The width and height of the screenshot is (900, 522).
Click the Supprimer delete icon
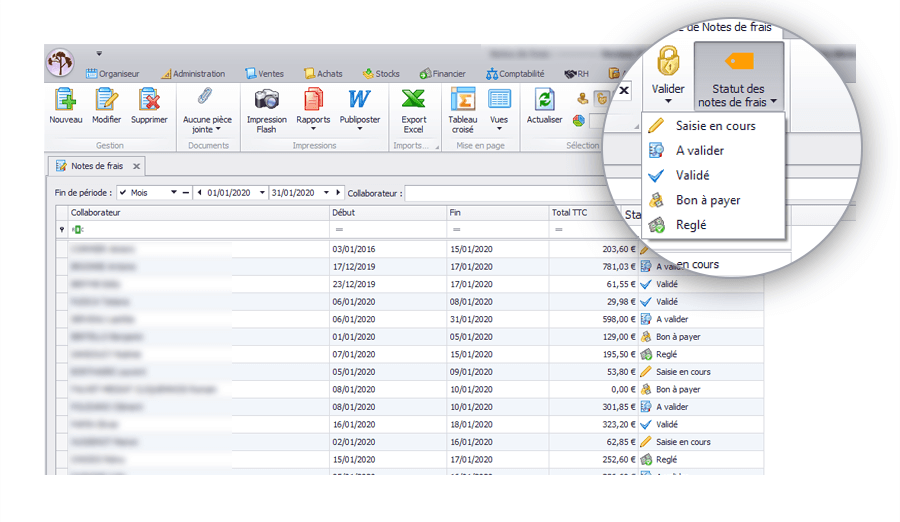click(149, 100)
